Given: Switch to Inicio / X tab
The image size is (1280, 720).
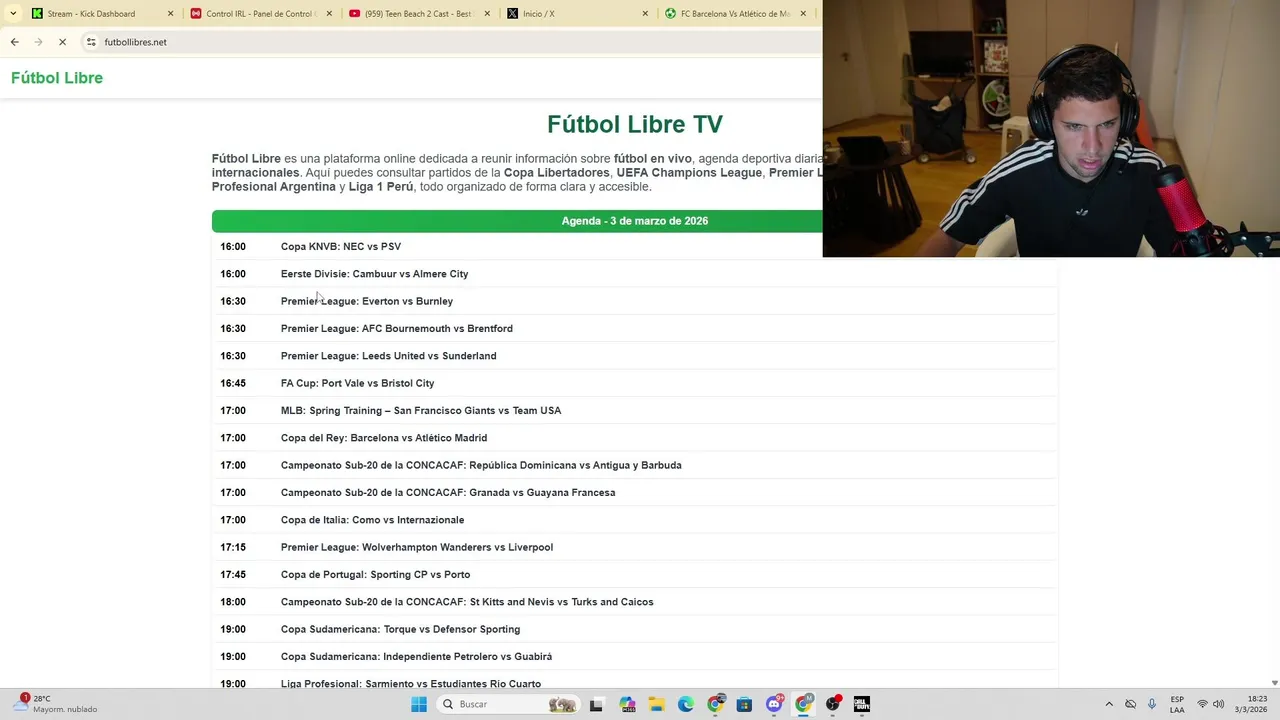Looking at the screenshot, I should (x=576, y=14).
